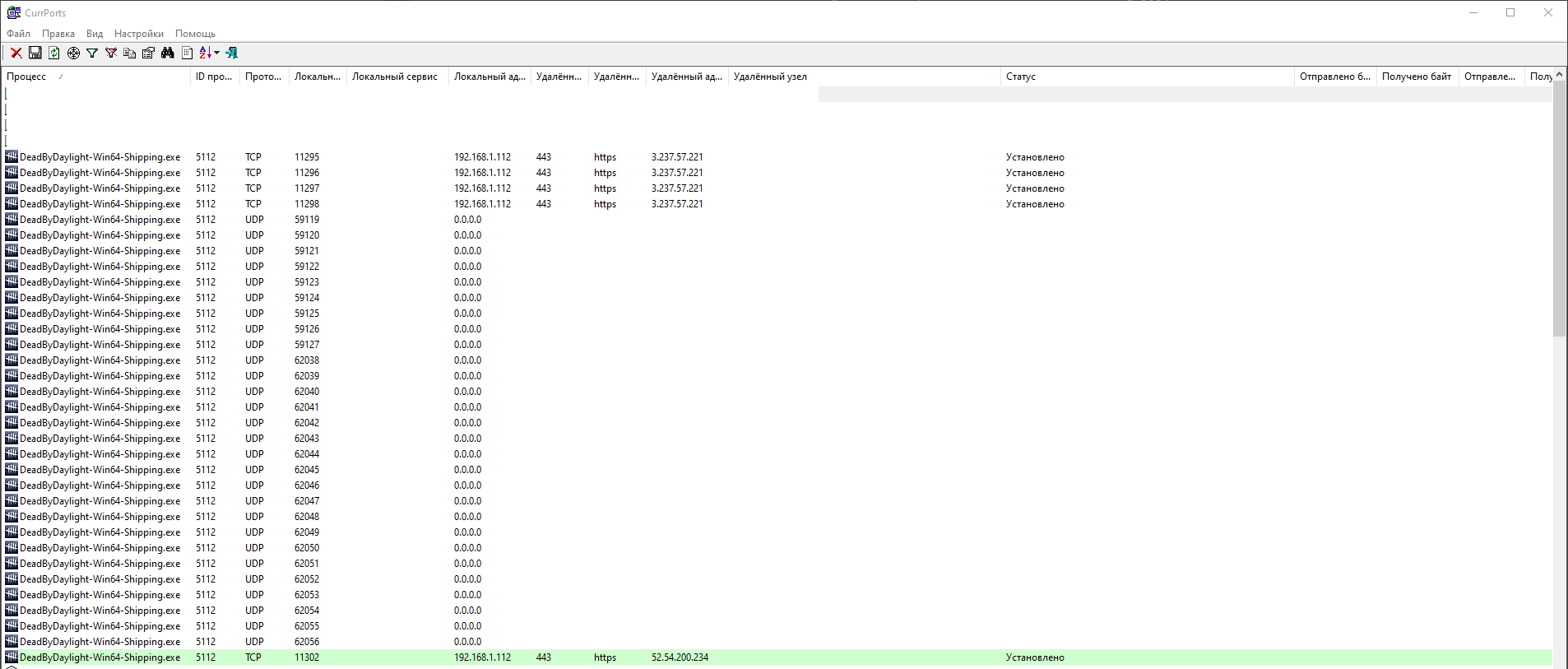Screen dimensions: 1568x669
Task: Open Find with the binoculars icon
Action: 168,53
